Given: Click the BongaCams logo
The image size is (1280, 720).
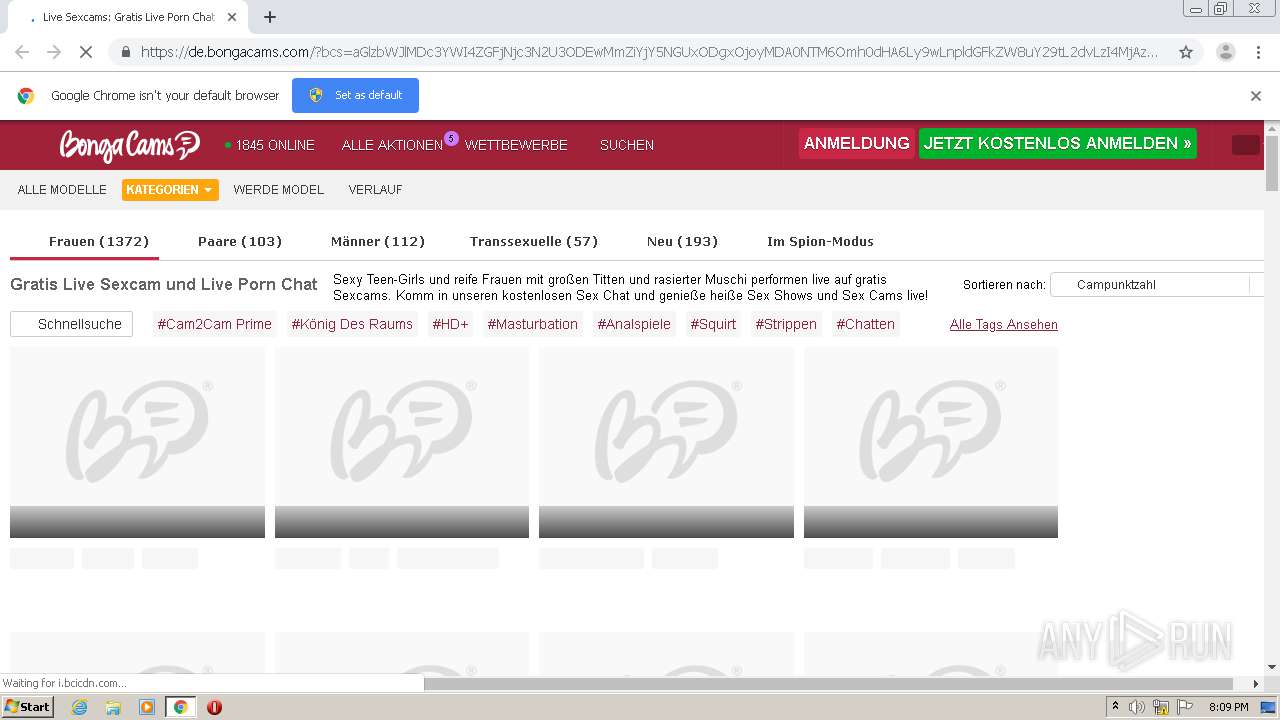Looking at the screenshot, I should 129,145.
